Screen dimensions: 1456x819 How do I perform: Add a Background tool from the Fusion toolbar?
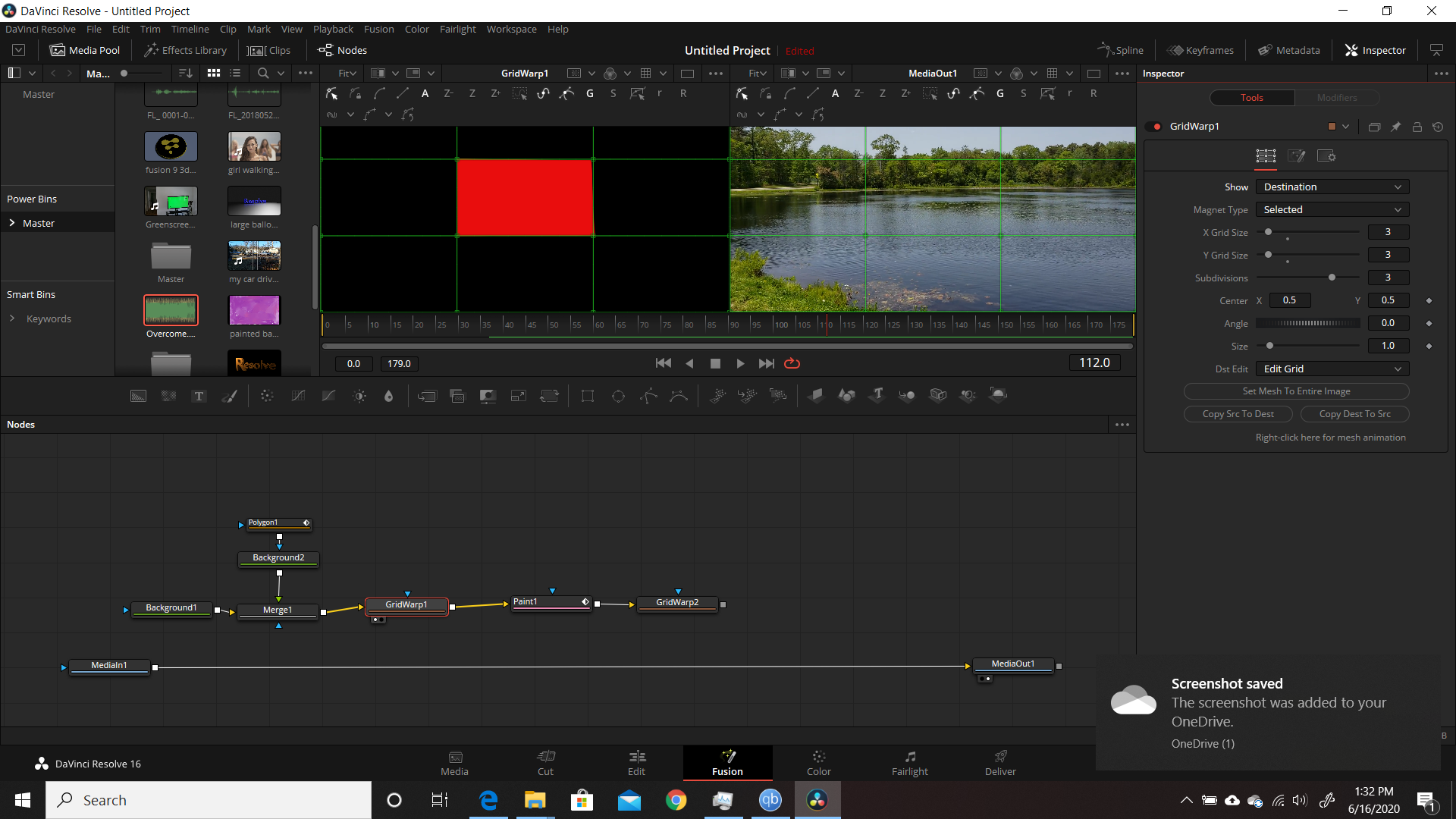point(138,396)
